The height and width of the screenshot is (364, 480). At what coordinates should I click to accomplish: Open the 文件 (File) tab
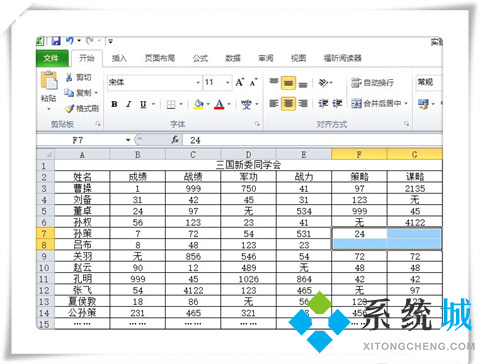pos(51,58)
